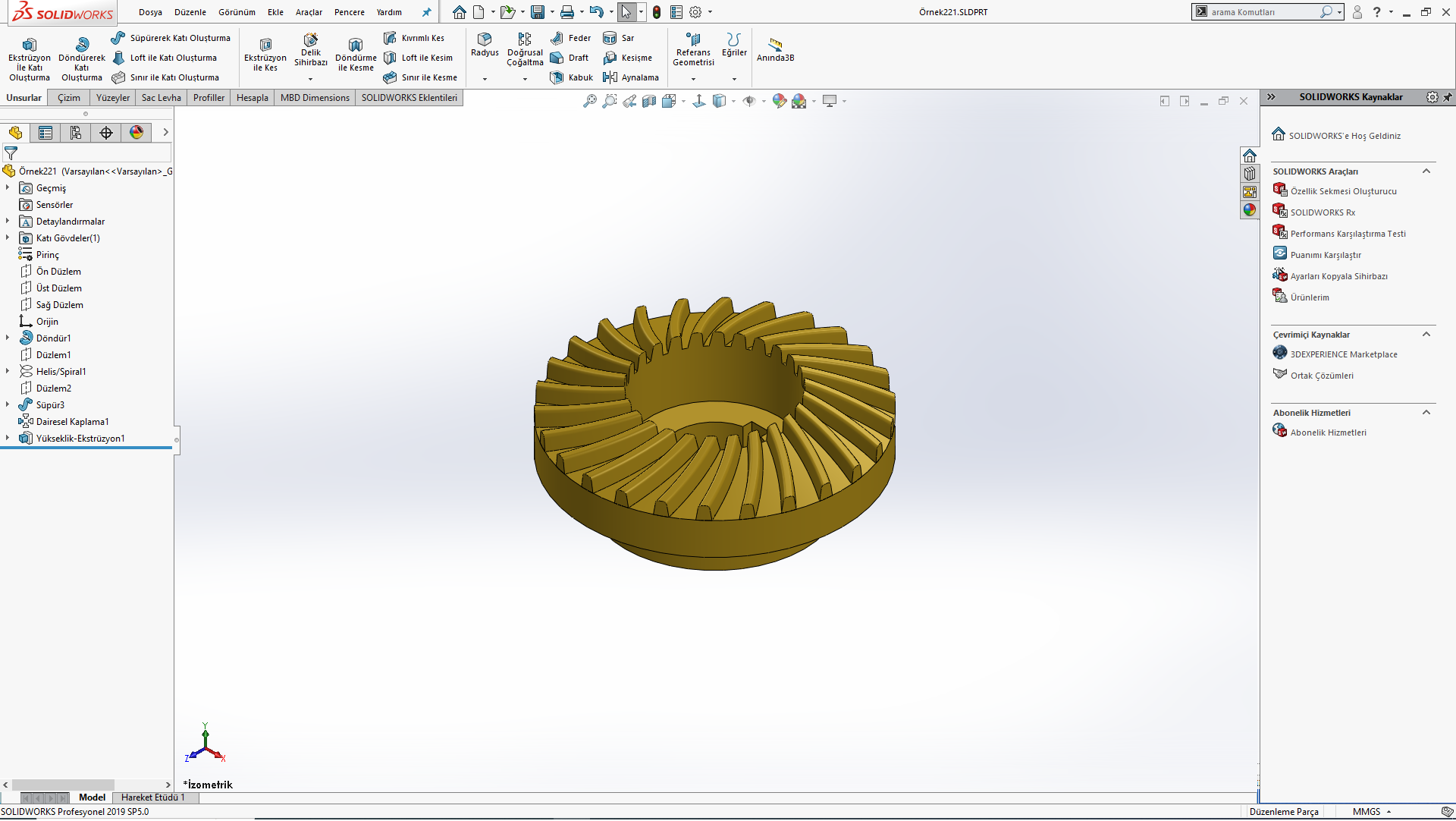Open Referans Geometrisi tool

(x=693, y=50)
